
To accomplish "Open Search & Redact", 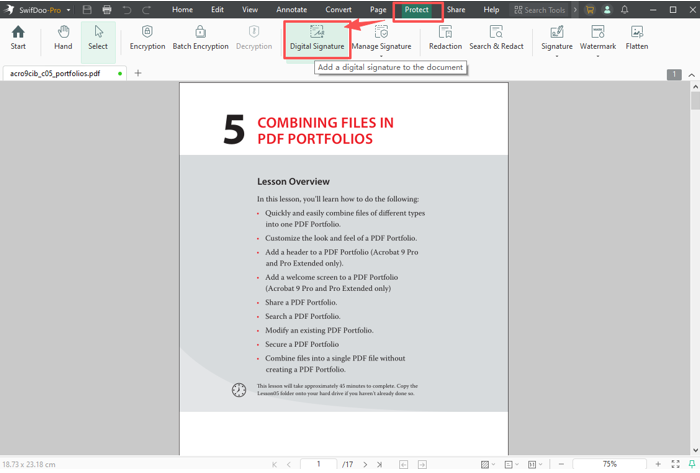I will point(496,37).
